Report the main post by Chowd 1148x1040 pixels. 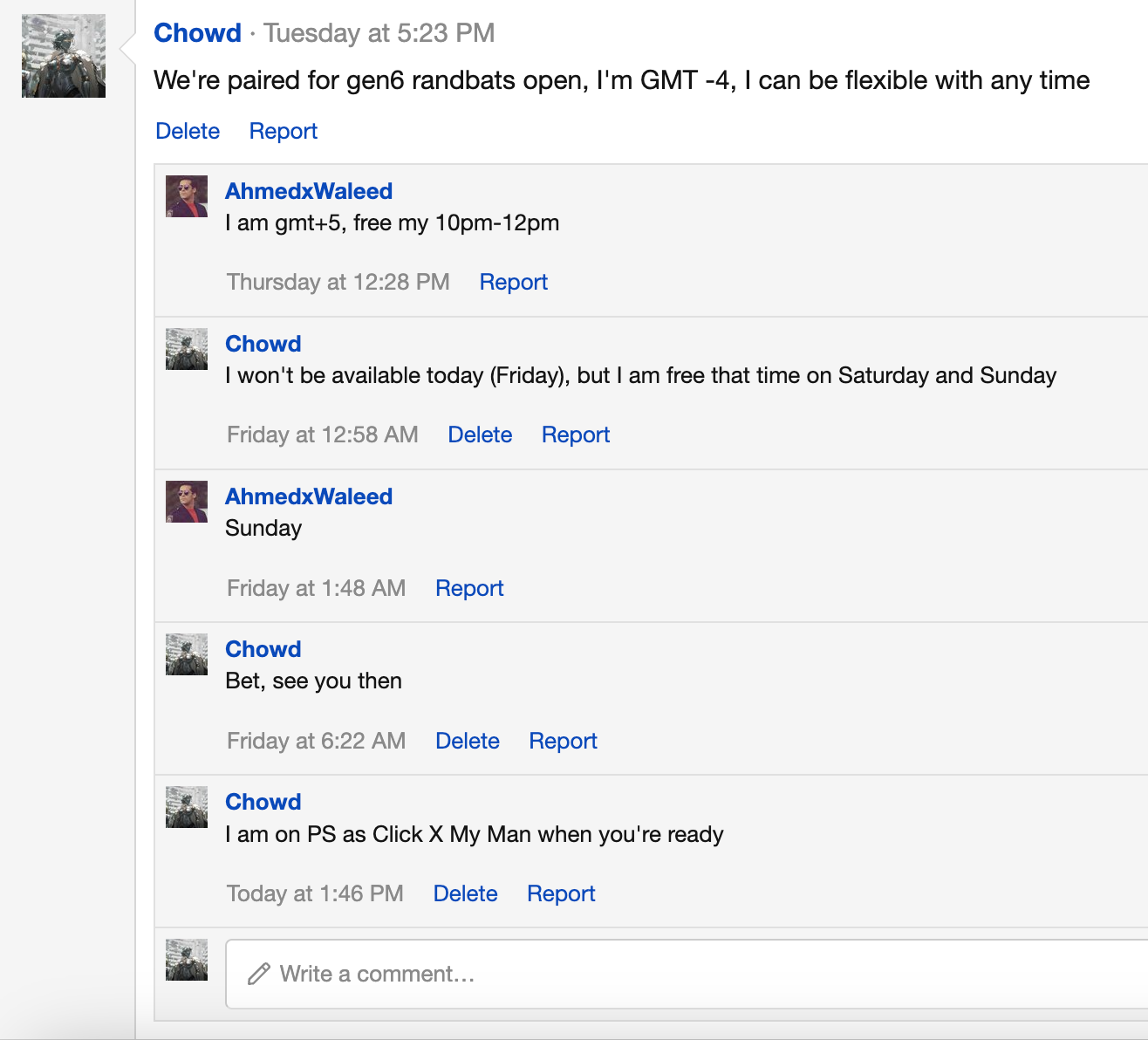(x=284, y=131)
